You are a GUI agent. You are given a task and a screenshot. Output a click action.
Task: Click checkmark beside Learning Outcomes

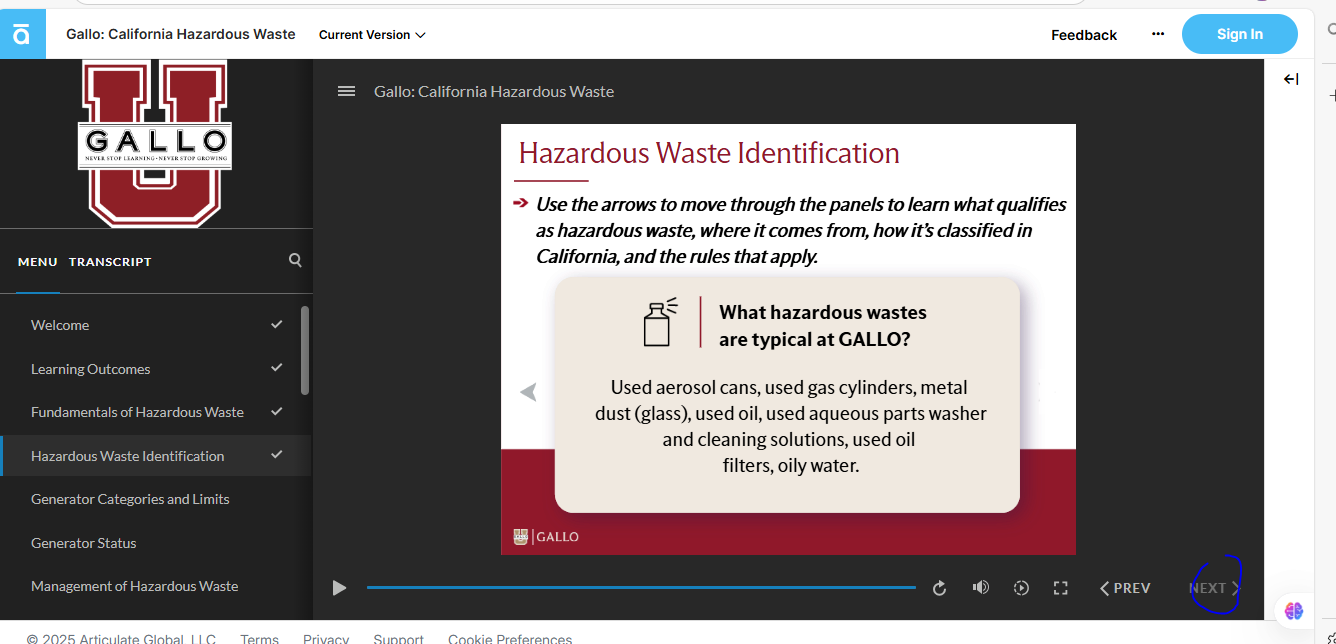(277, 368)
